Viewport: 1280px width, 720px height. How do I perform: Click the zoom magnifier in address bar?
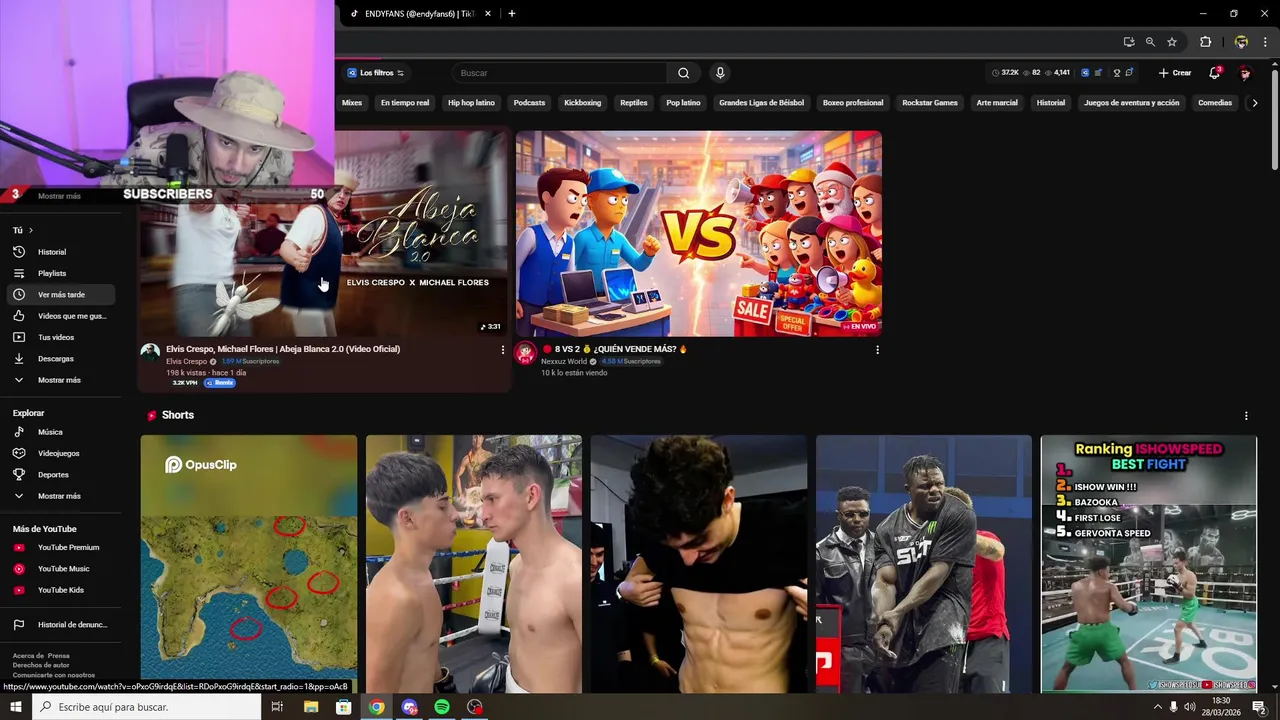click(1150, 42)
